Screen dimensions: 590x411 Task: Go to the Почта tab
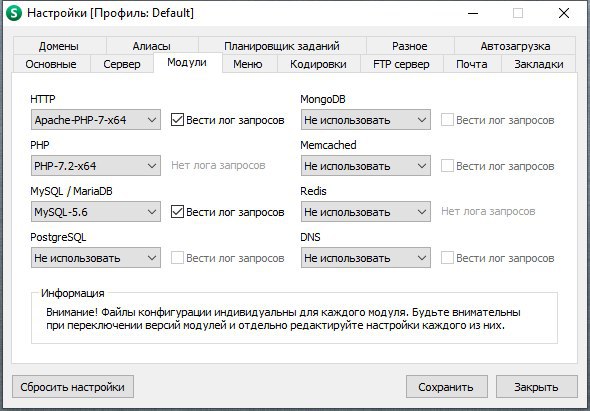(x=472, y=64)
